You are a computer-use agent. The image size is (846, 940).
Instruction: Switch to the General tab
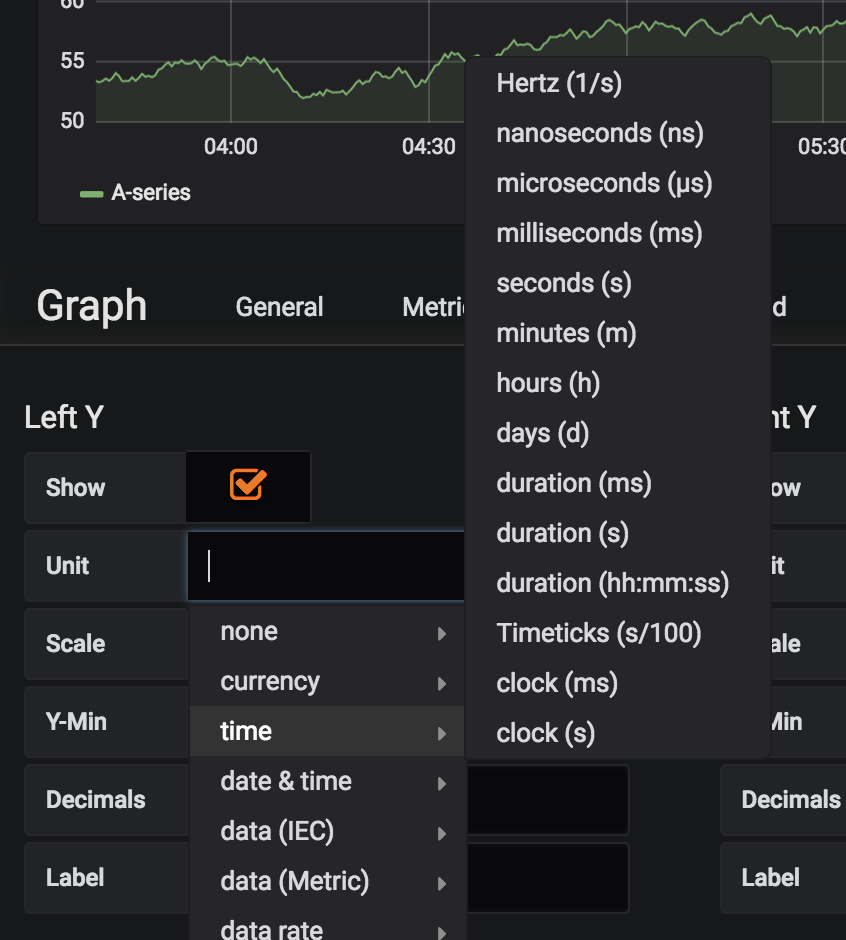click(279, 307)
